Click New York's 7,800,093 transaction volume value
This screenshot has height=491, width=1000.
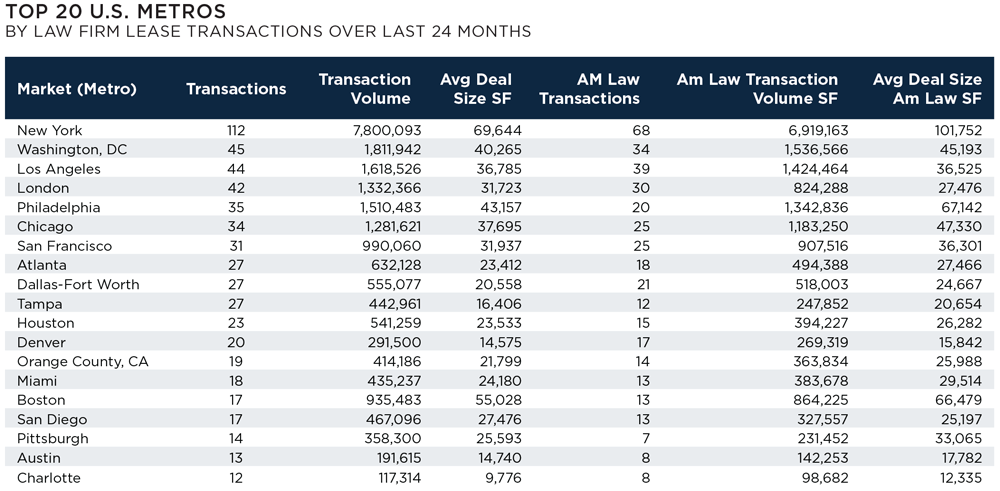[385, 130]
